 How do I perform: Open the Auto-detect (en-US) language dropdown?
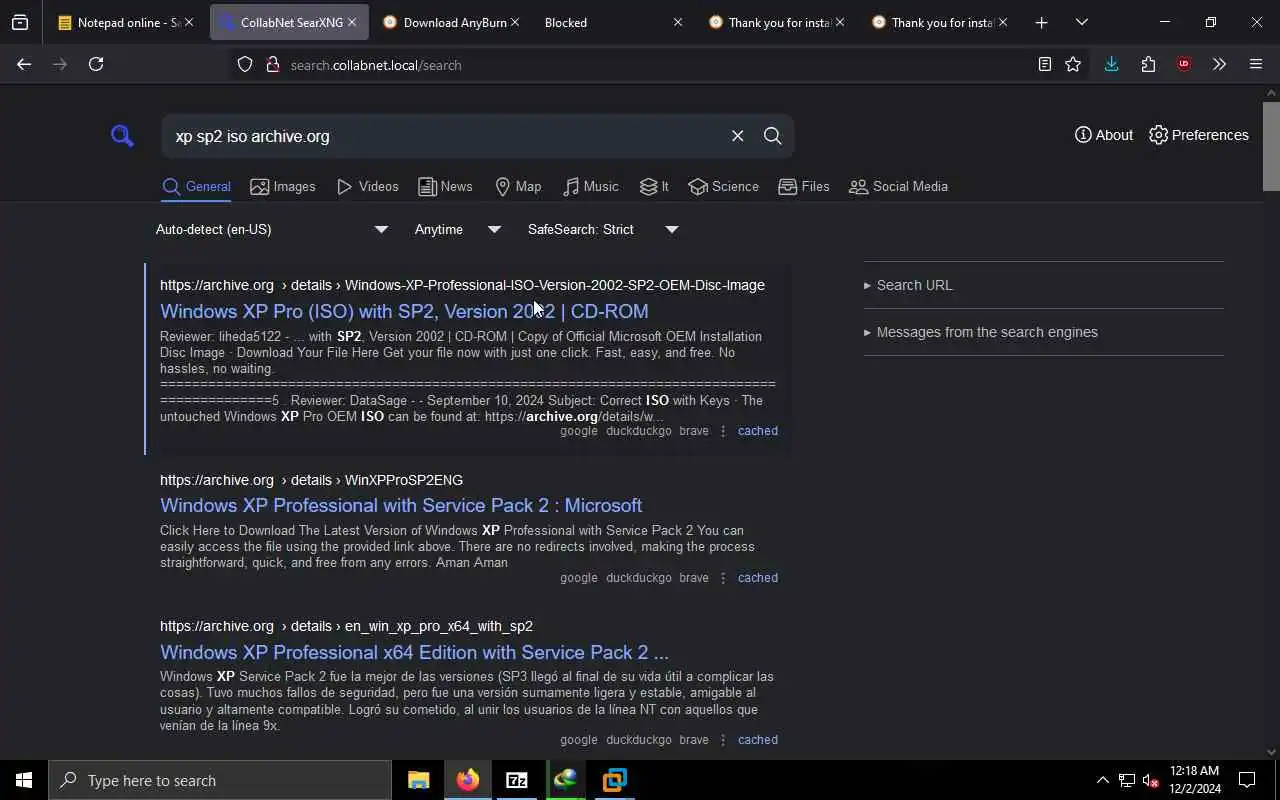[271, 229]
